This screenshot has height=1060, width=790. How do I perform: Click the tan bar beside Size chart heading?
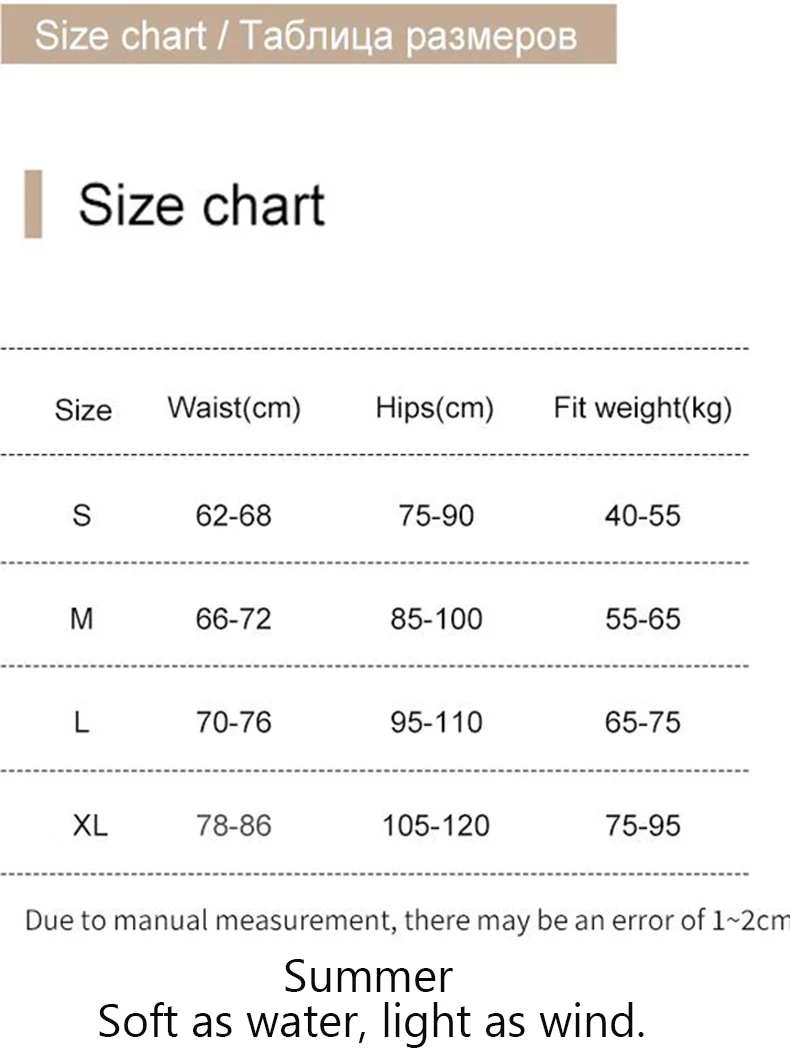click(x=33, y=204)
